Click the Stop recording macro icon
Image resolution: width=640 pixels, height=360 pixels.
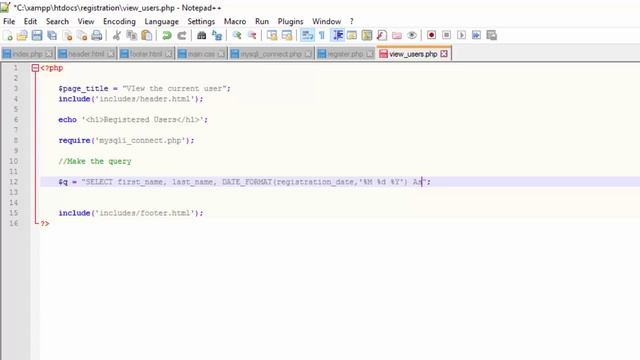pyautogui.click(x=446, y=36)
